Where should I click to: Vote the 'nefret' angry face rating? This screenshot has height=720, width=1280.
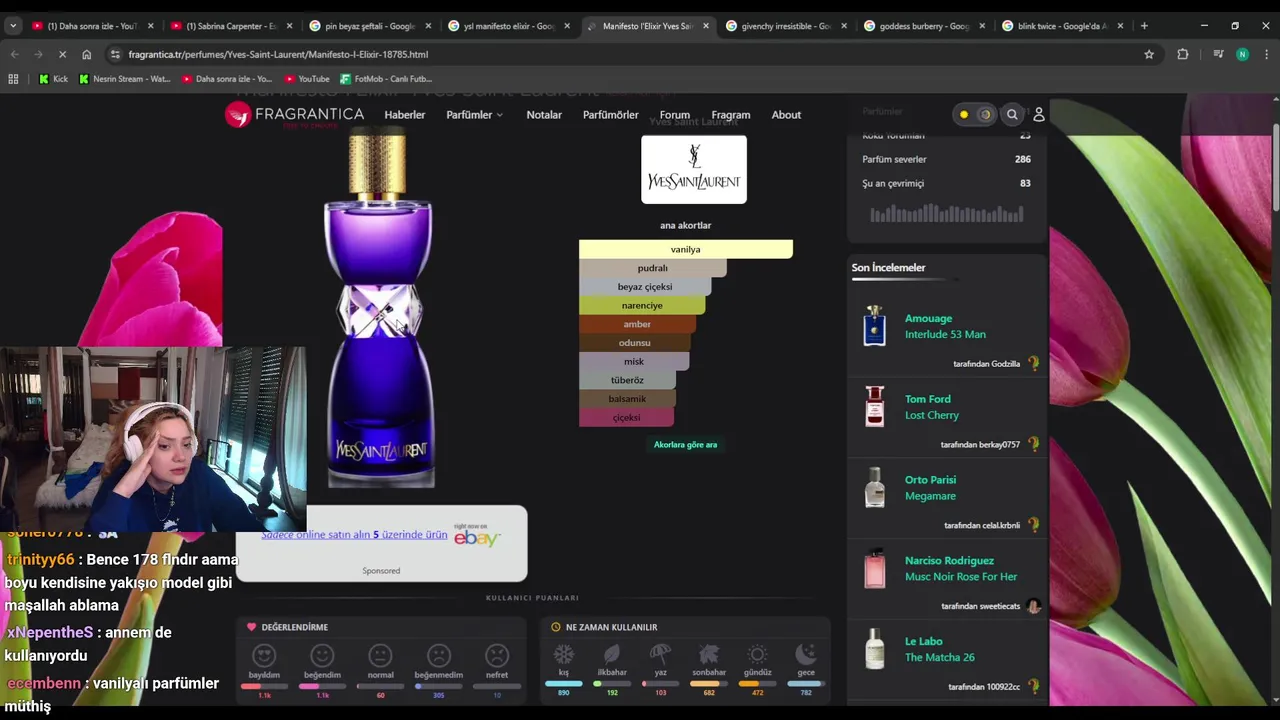[497, 656]
